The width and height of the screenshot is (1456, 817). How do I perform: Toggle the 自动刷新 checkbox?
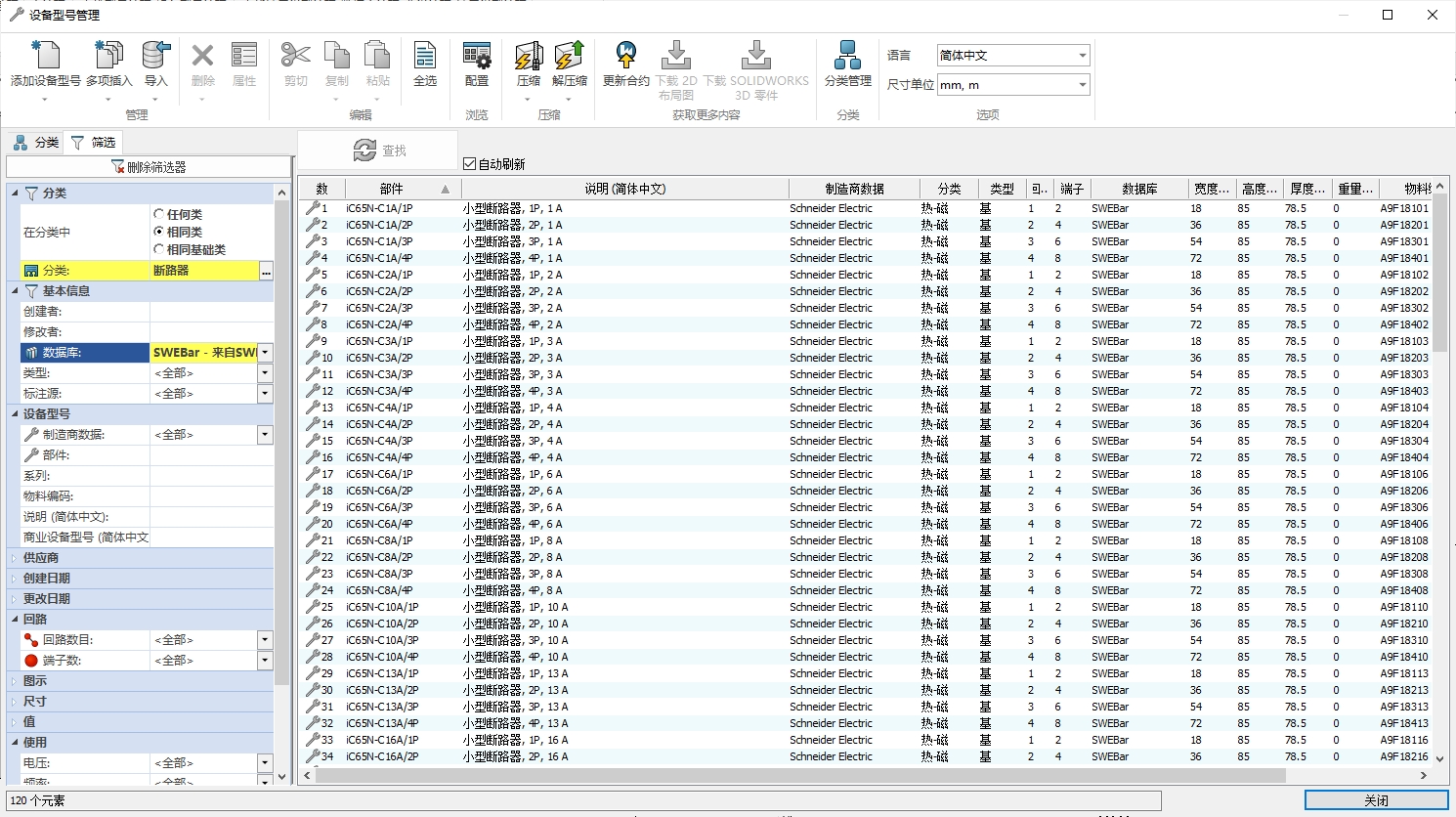470,164
